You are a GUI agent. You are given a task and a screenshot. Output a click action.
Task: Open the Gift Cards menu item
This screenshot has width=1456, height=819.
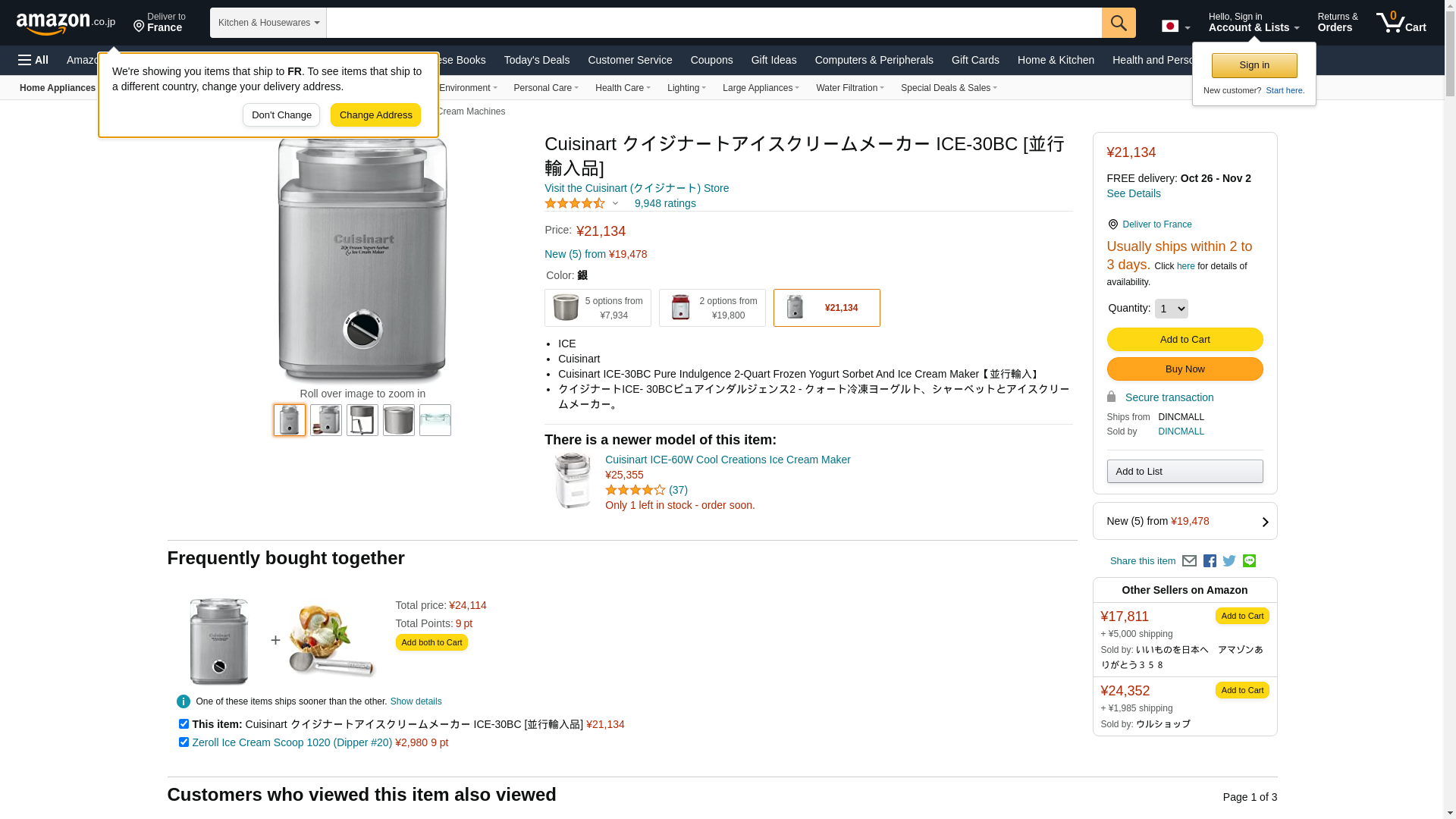tap(975, 60)
